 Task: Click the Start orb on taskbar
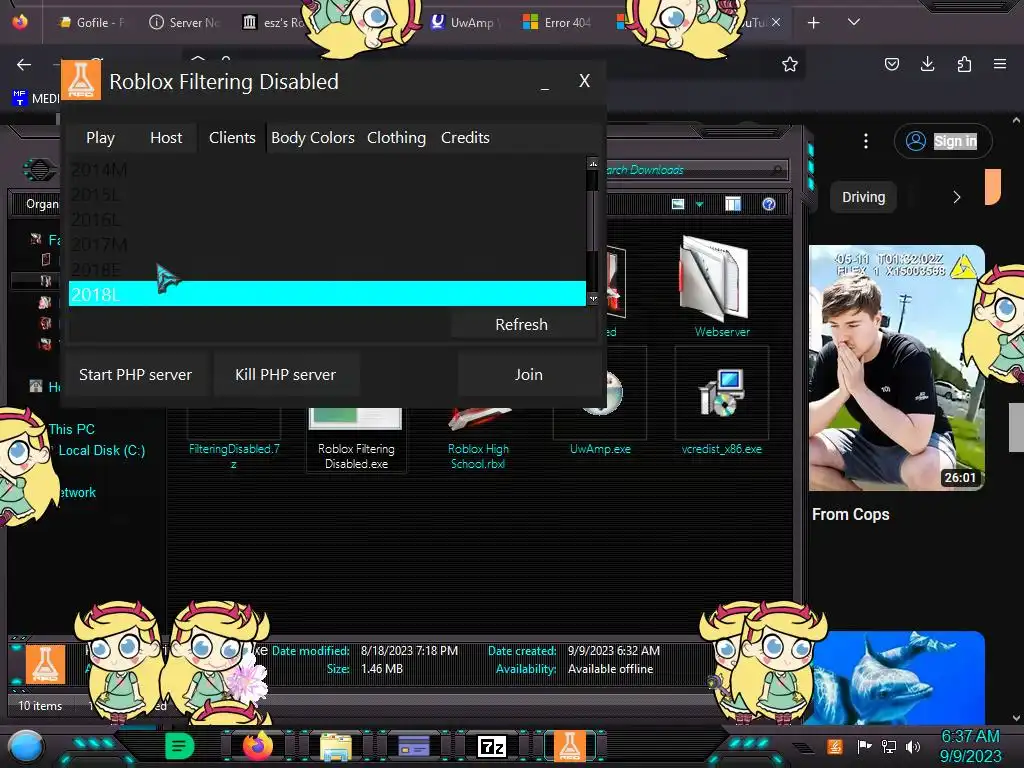26,746
